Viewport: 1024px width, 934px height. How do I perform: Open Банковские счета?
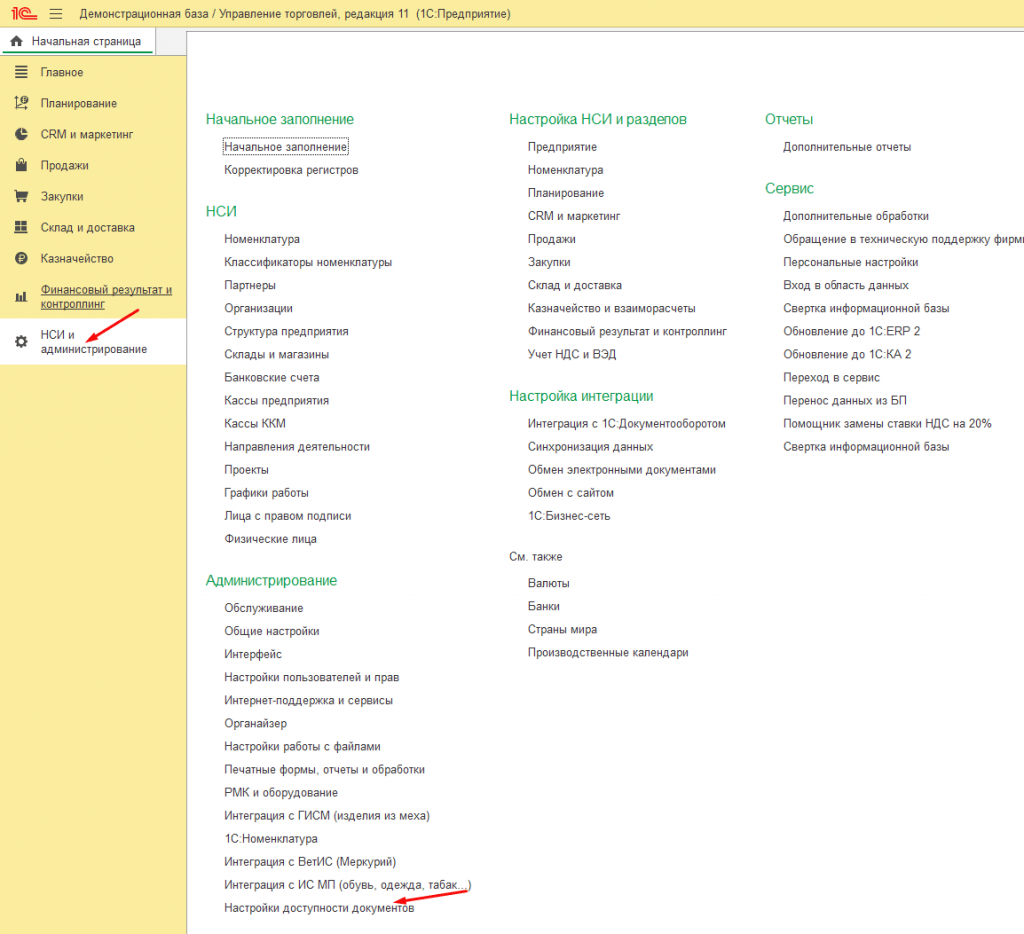[x=272, y=378]
